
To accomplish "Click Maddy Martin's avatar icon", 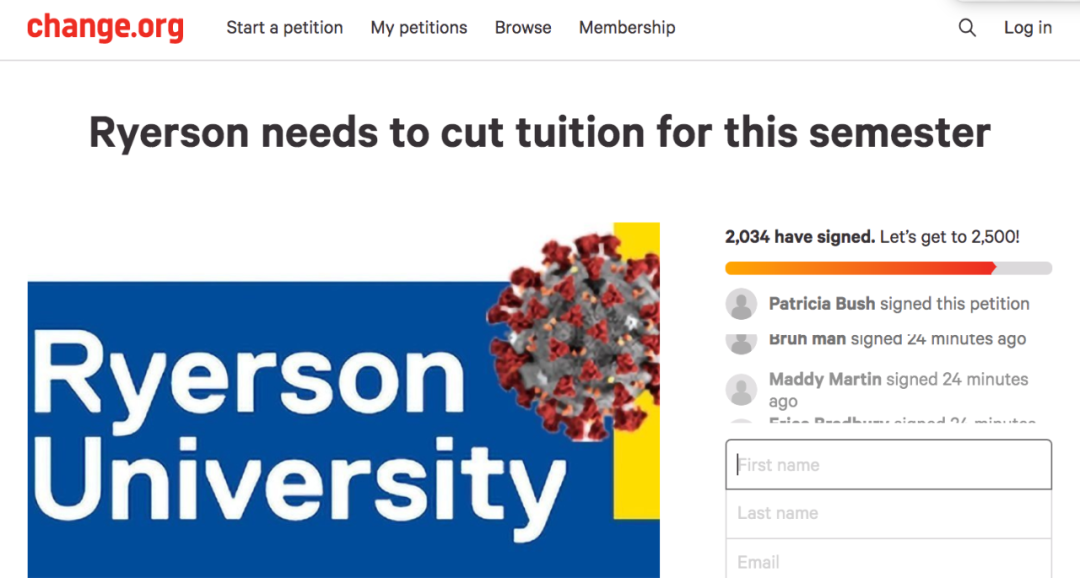I will pos(741,389).
